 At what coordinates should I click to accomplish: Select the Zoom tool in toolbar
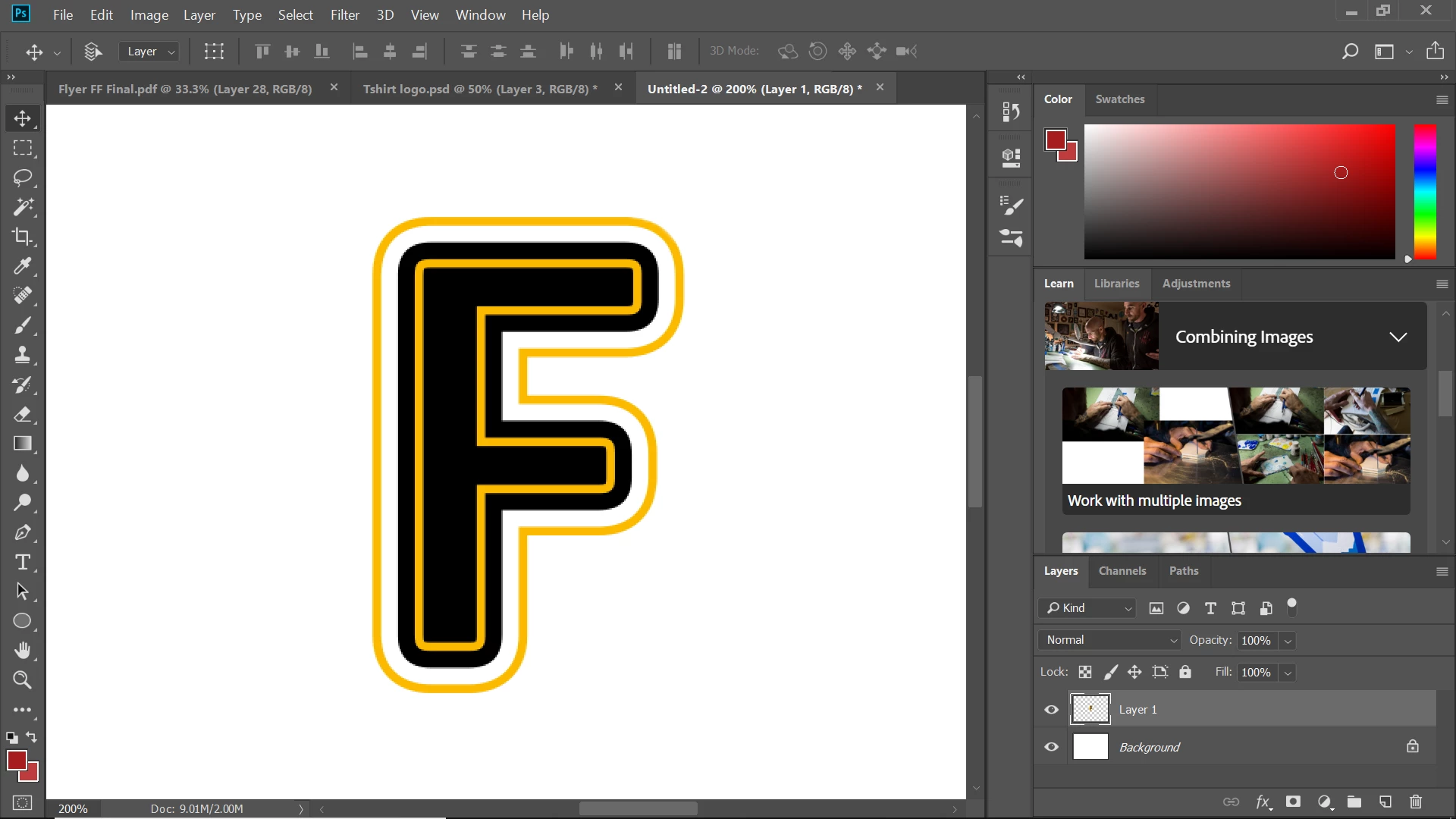(x=22, y=680)
